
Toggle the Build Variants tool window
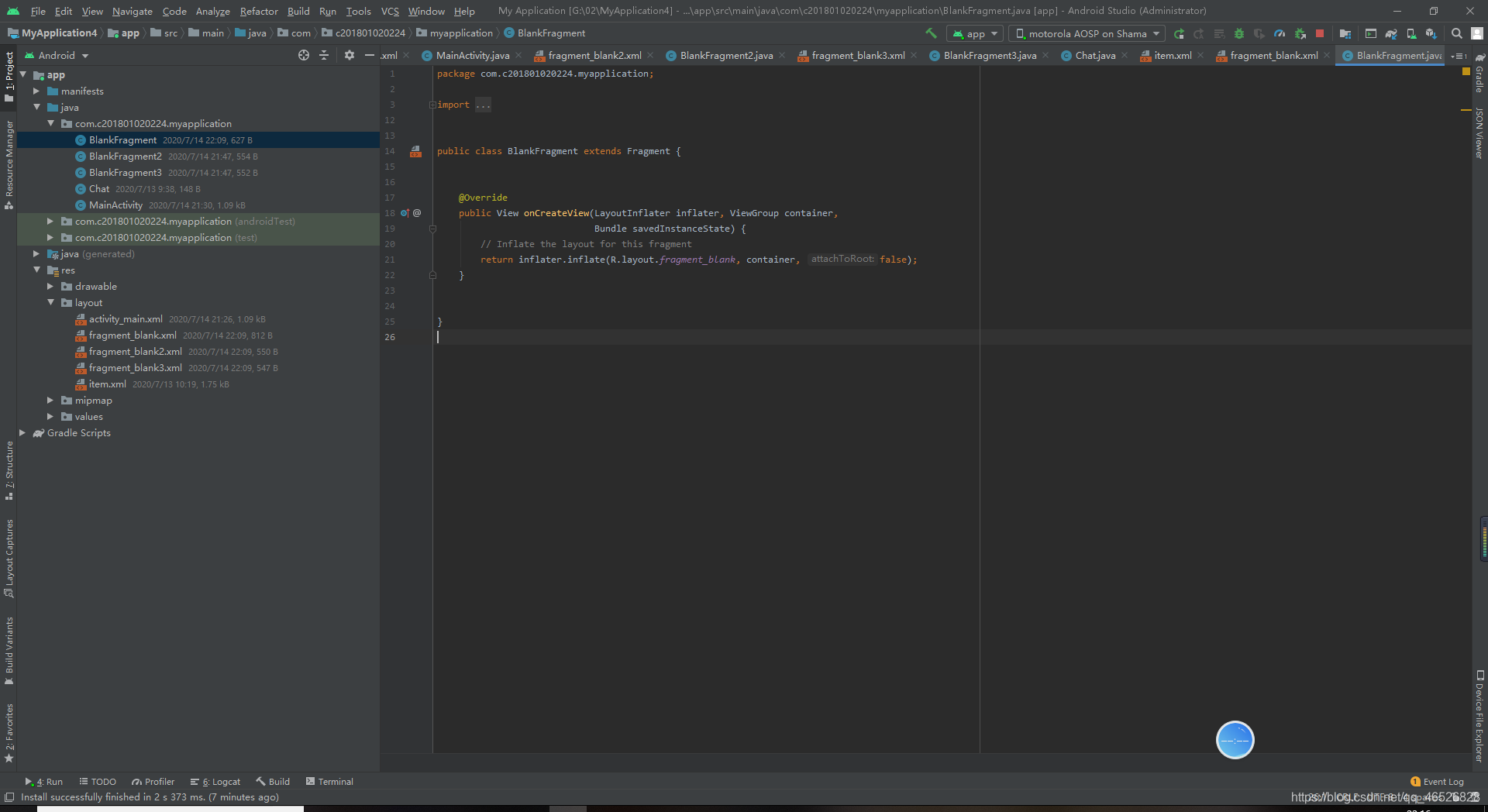9,651
